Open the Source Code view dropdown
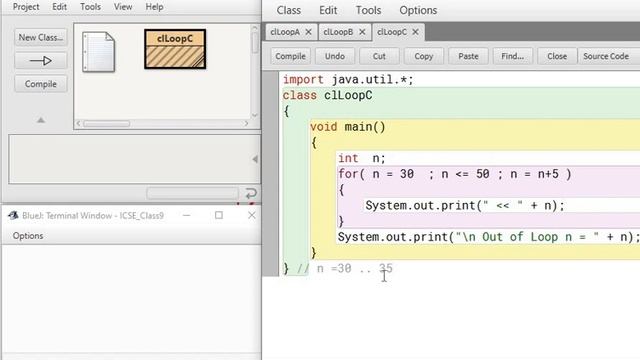Screen dimensions: 640x360 pyautogui.click(x=609, y=56)
